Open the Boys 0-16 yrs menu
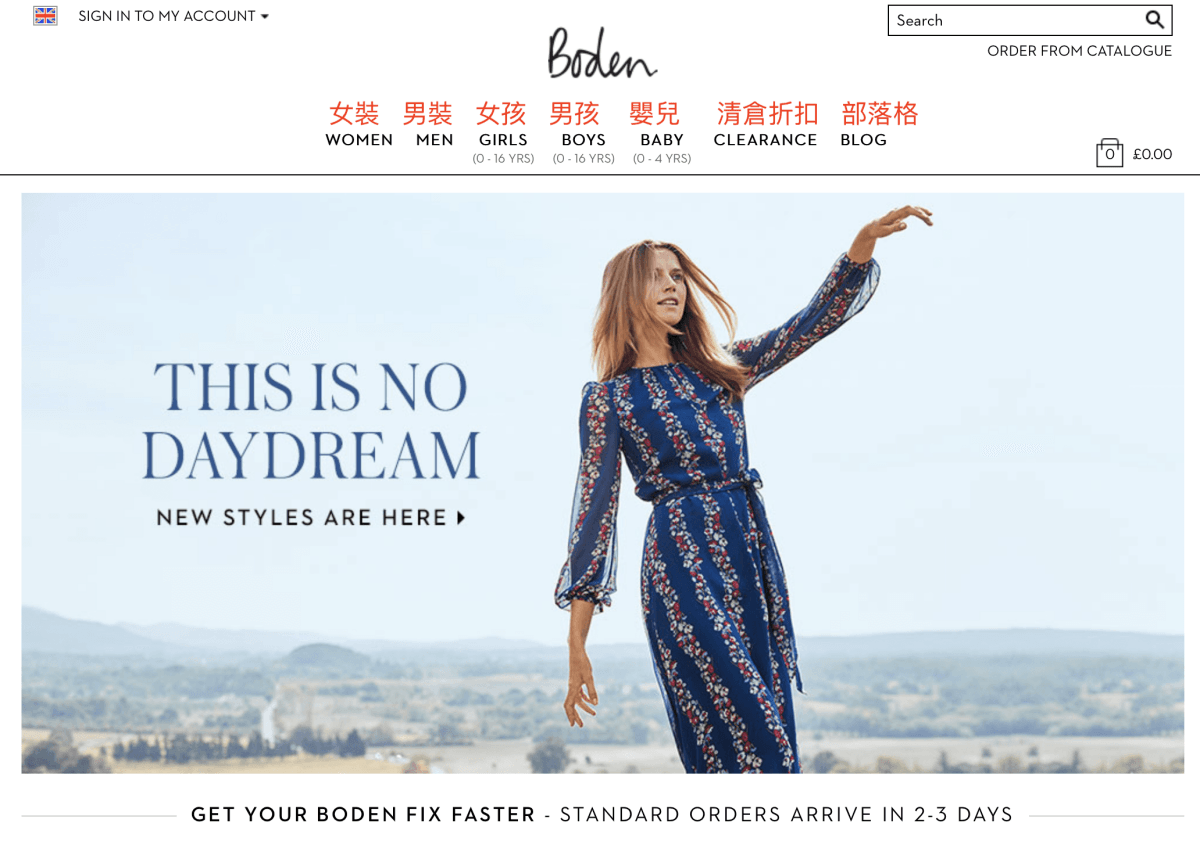 click(584, 148)
